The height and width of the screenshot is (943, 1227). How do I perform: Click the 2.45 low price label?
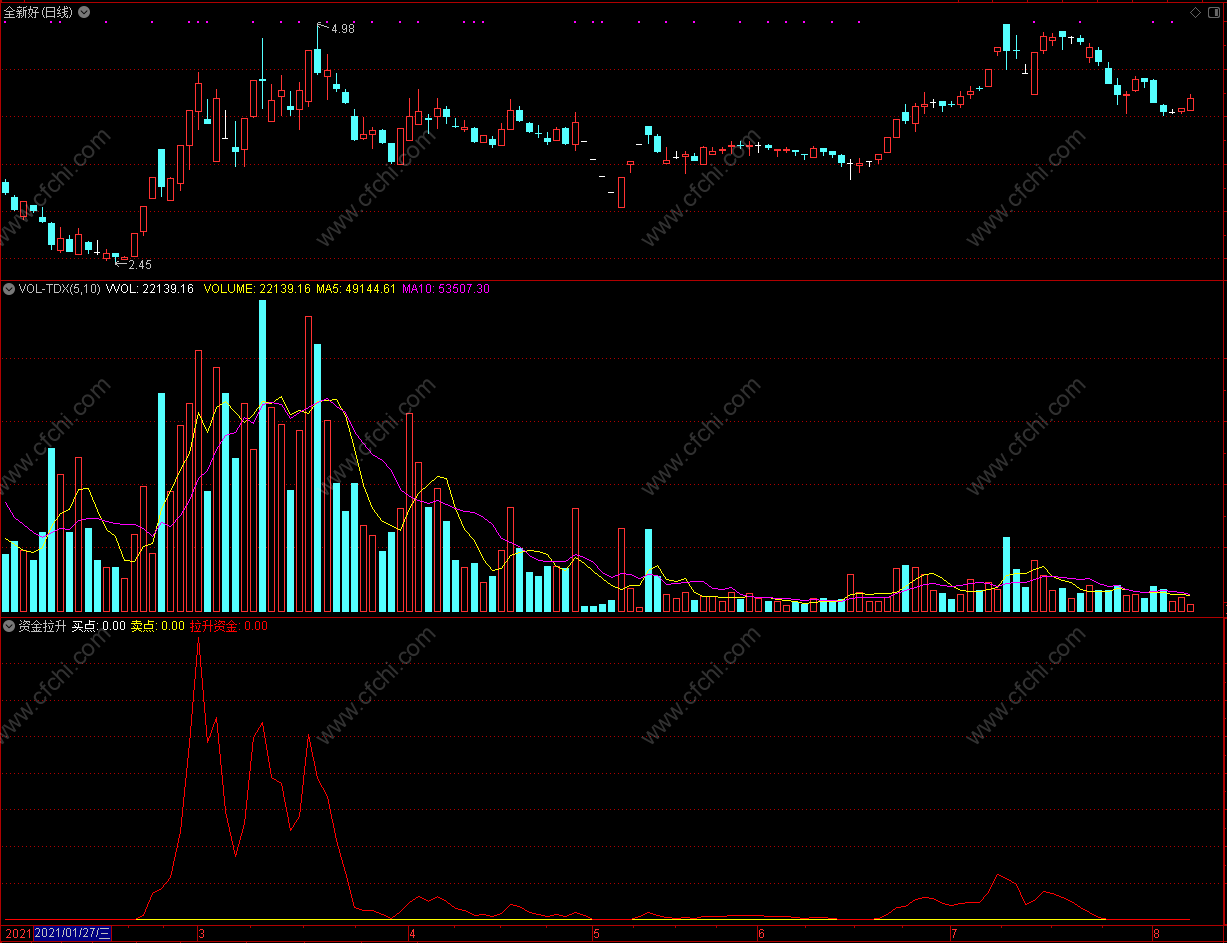pos(140,265)
